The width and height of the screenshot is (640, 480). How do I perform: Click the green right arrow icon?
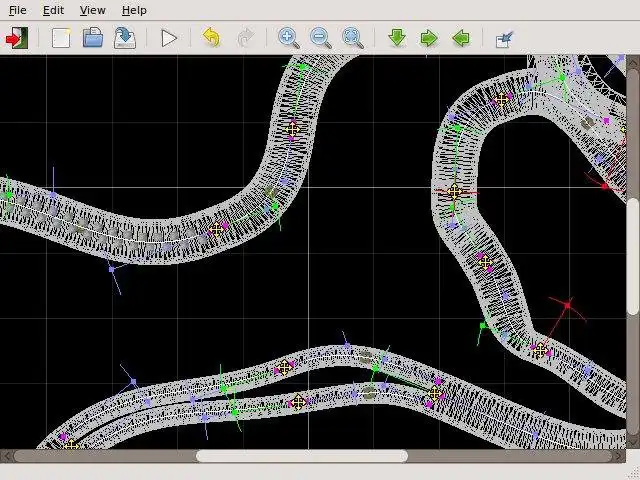pos(429,38)
